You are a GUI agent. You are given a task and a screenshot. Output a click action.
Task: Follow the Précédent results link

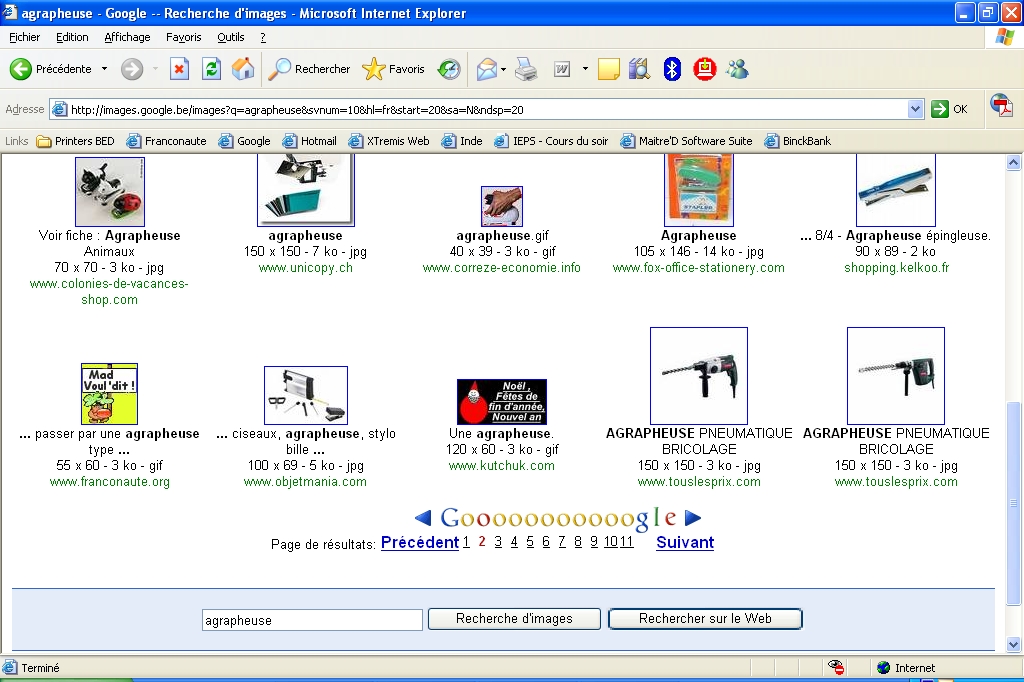pos(420,542)
